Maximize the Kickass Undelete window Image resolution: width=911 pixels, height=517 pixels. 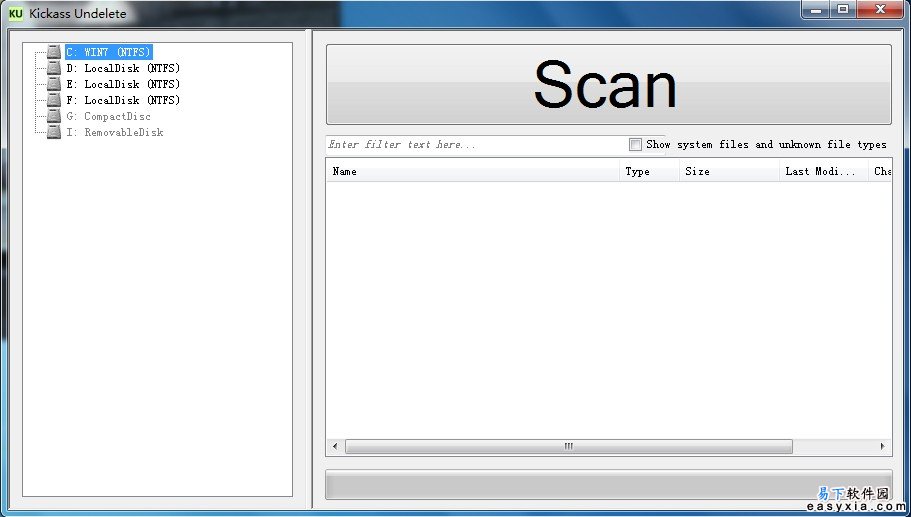point(843,10)
